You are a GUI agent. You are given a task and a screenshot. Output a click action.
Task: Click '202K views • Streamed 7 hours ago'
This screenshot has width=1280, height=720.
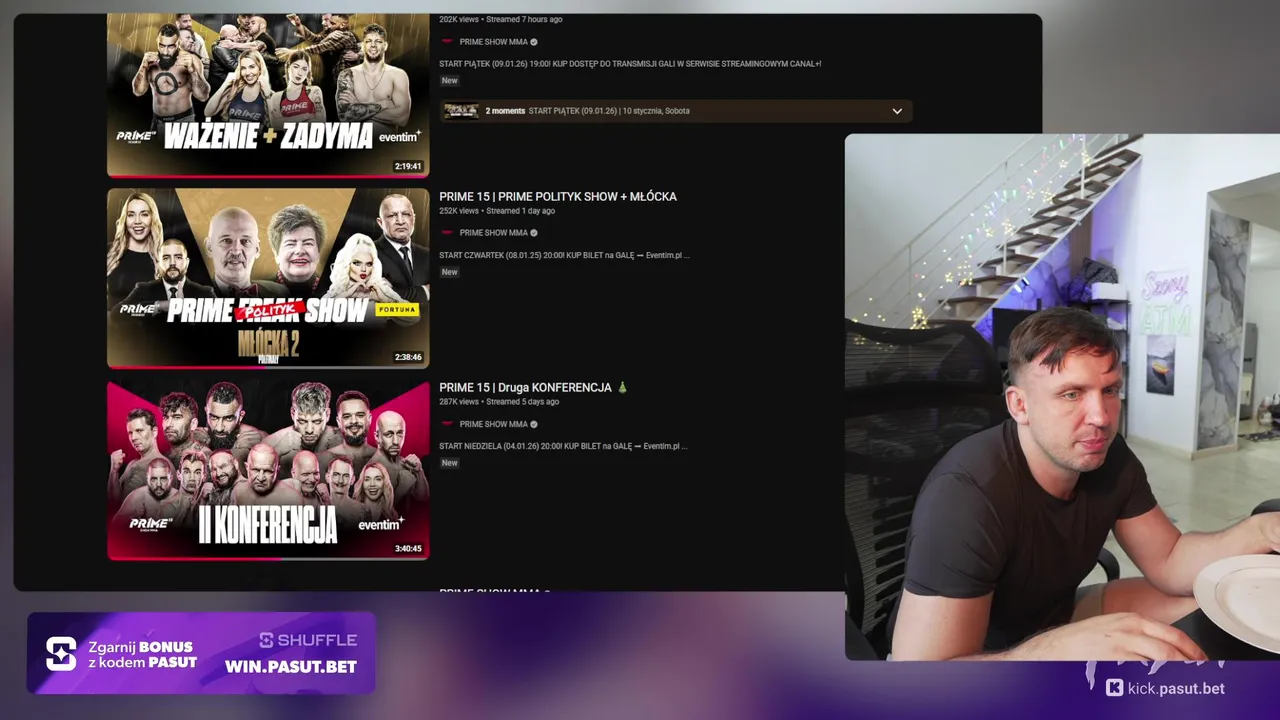click(501, 20)
